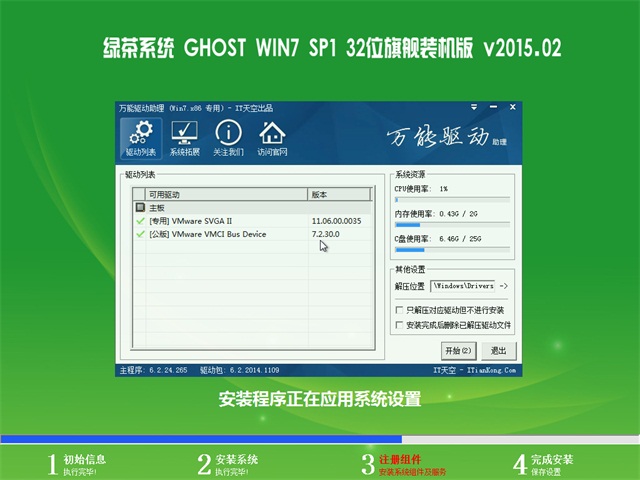Click the 解压位置 path input field
The height and width of the screenshot is (480, 640).
[460, 287]
